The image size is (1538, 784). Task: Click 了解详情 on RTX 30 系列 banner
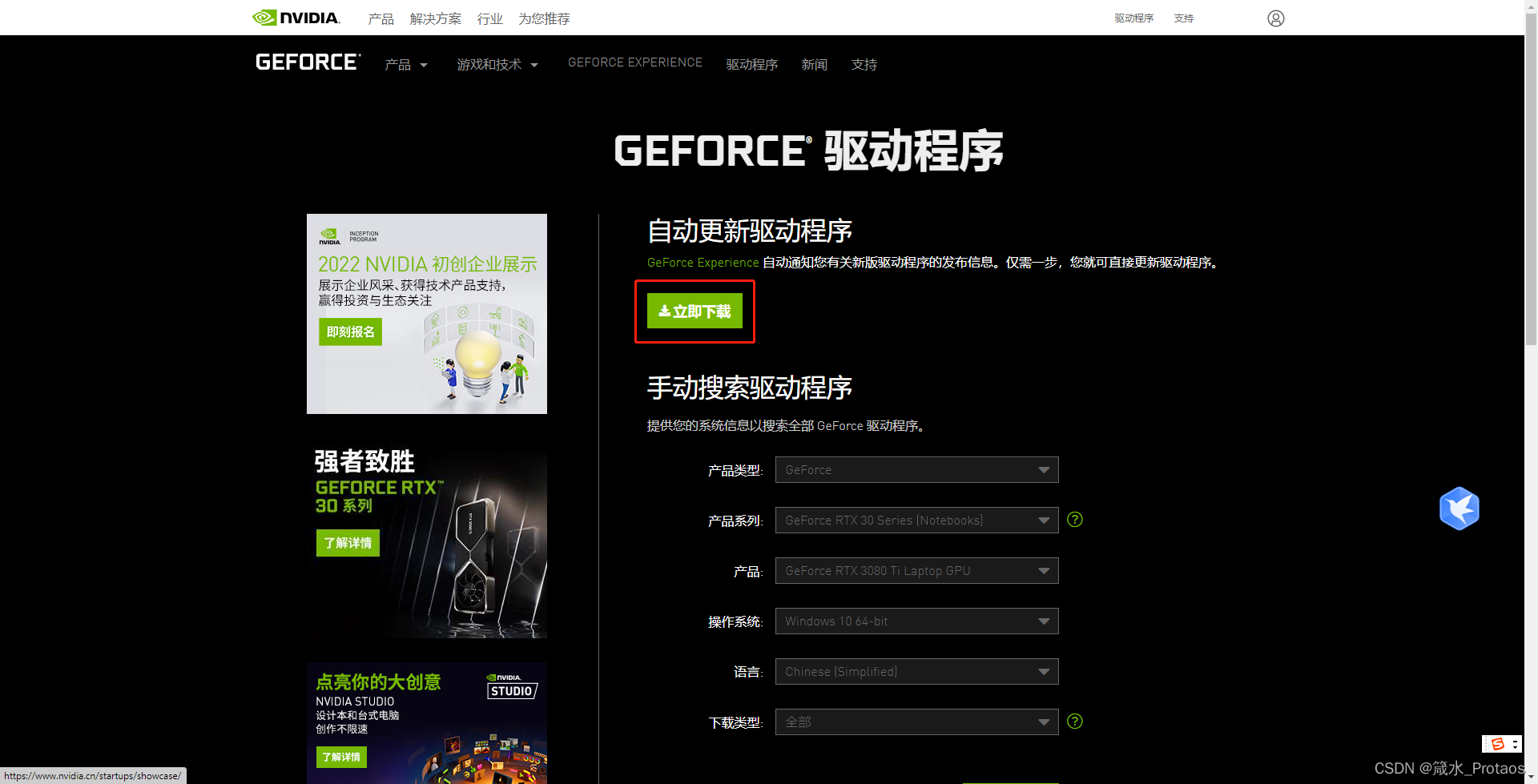(348, 543)
